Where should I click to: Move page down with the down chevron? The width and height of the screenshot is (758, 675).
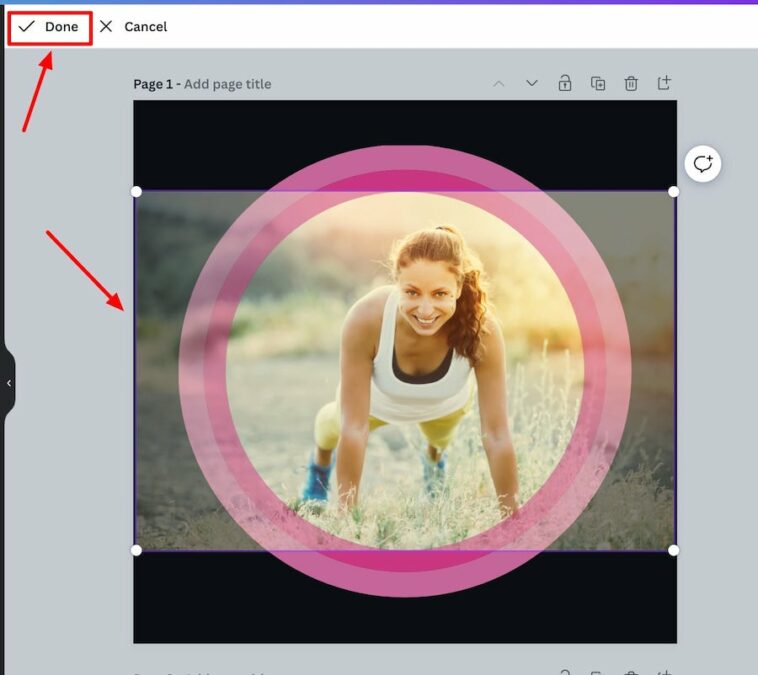coord(532,84)
